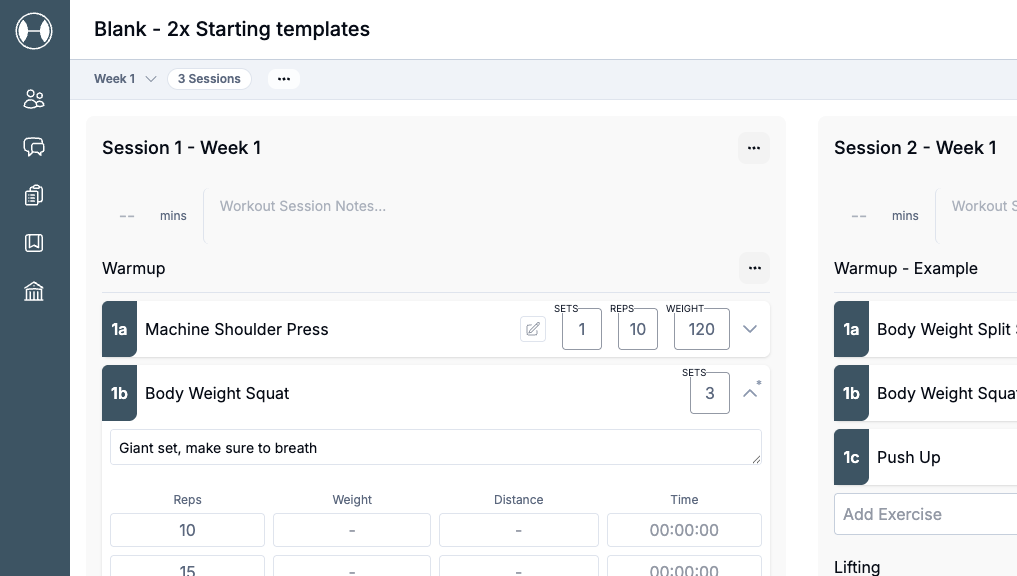Open the bookmark library icon in sidebar

(34, 243)
